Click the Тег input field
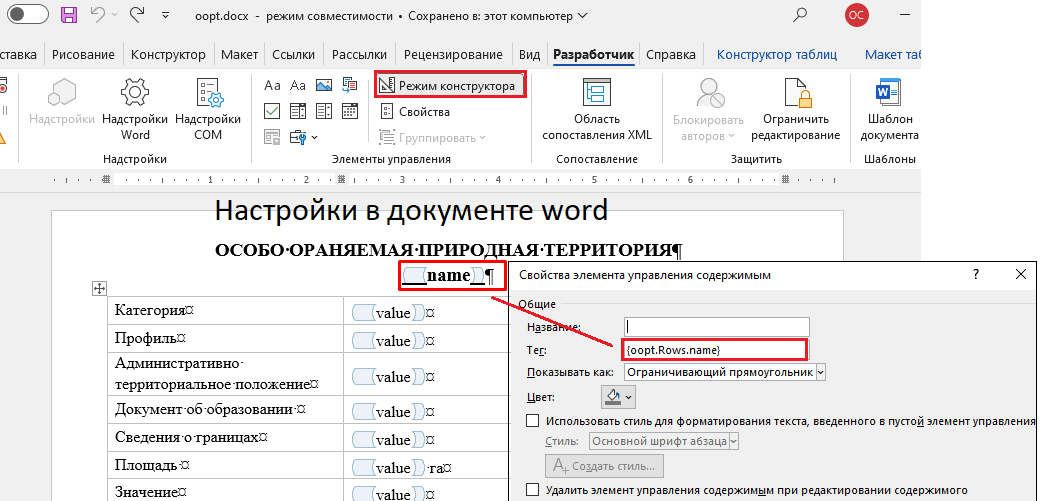 point(714,349)
